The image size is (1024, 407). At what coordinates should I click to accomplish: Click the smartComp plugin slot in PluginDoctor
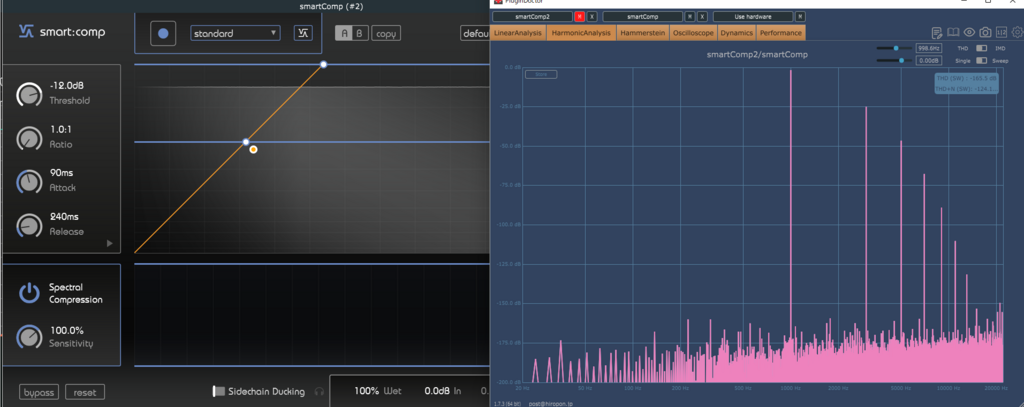click(x=643, y=16)
